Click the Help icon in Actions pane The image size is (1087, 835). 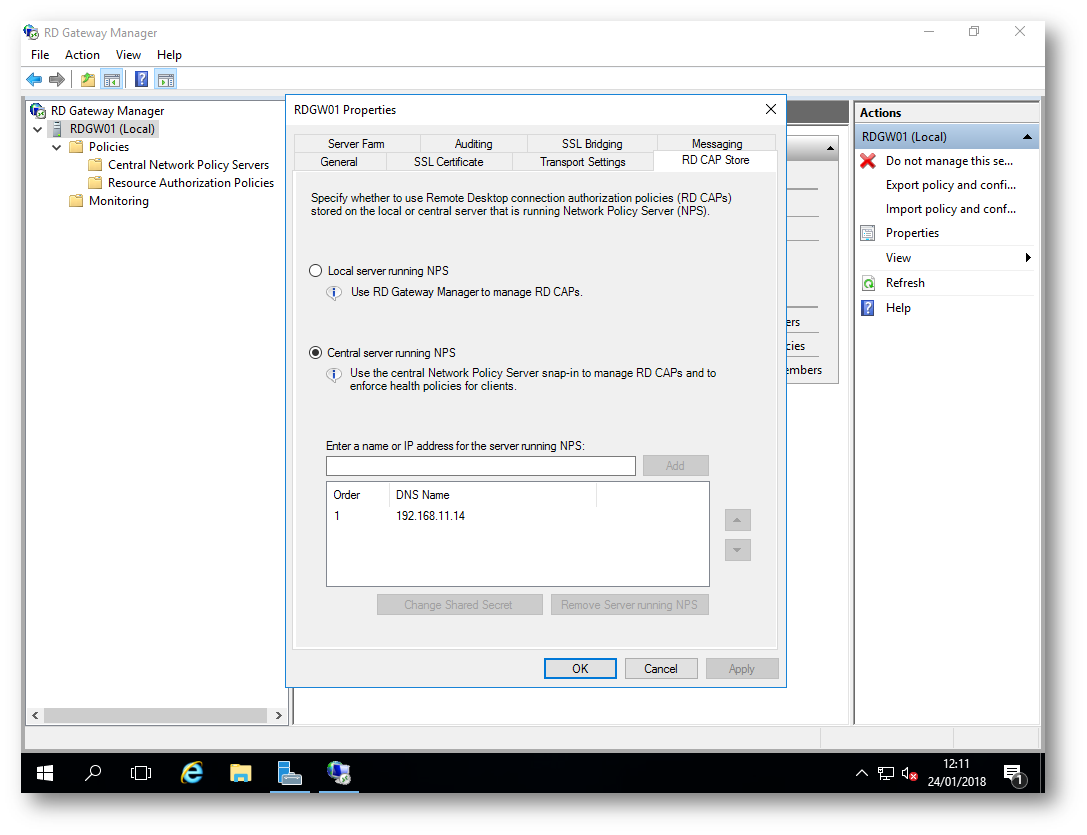coord(868,308)
